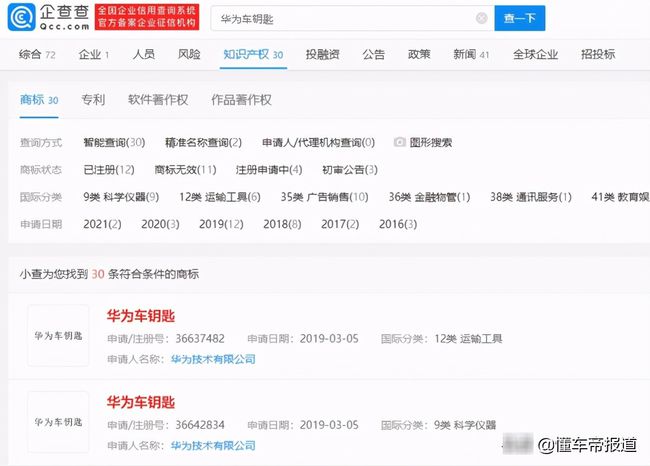
Task: Filter by class 36类 金融物管(1)
Action: (429, 197)
